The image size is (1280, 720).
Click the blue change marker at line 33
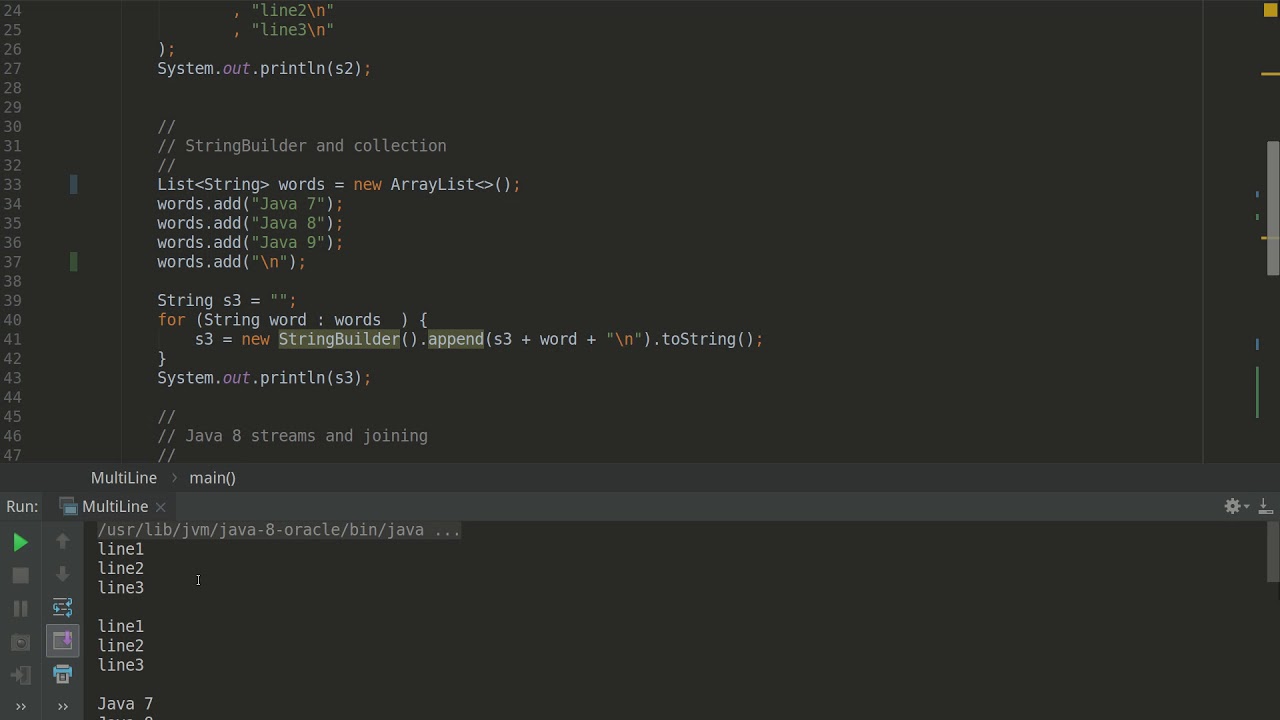(73, 184)
